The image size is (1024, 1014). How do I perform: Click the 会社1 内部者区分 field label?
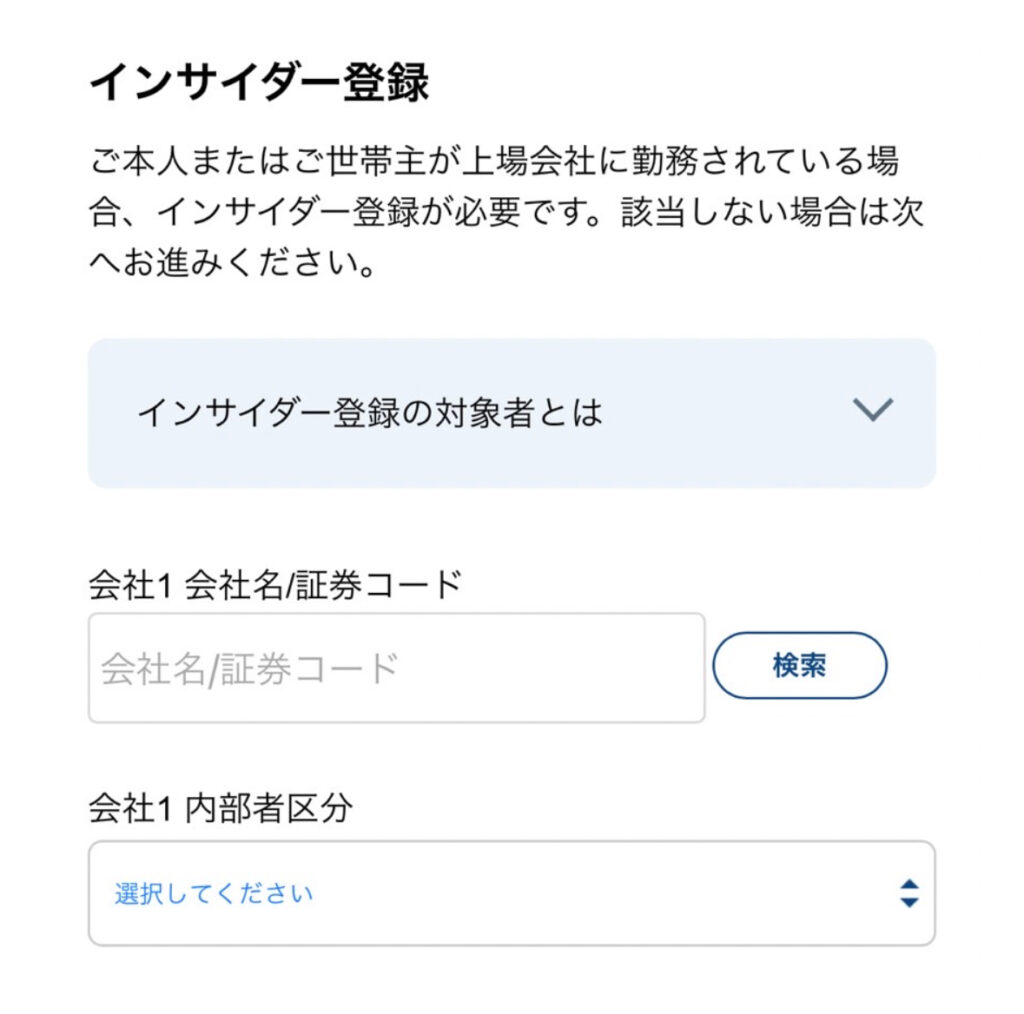point(221,809)
